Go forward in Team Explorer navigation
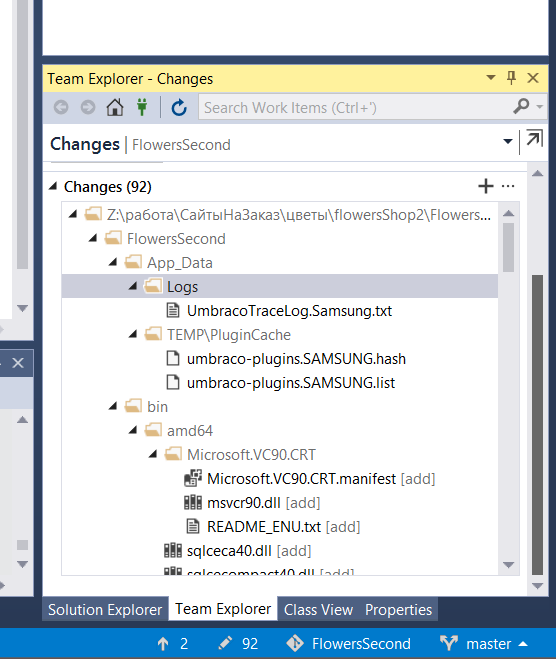 pos(88,108)
